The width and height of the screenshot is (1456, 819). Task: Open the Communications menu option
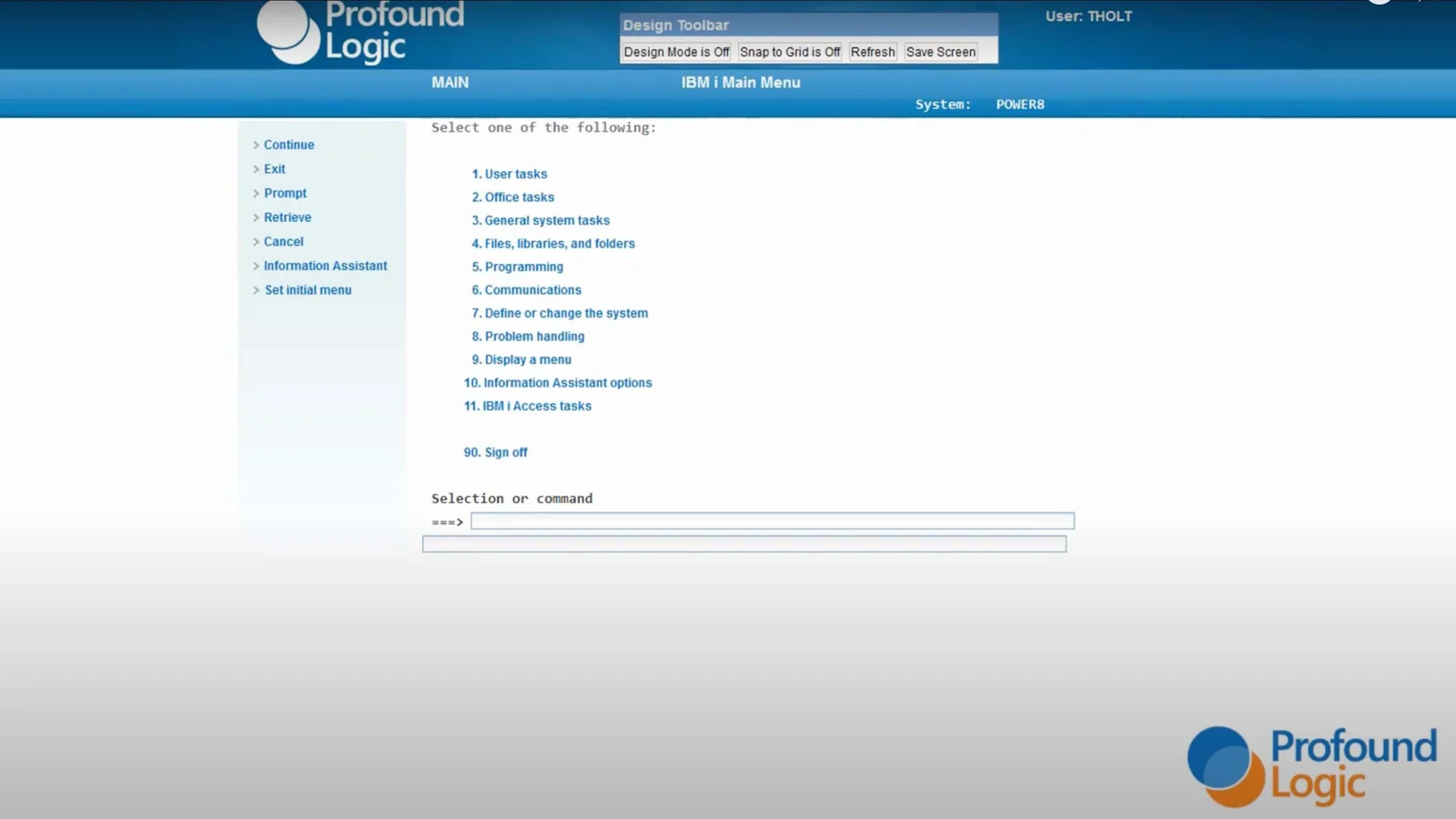coord(527,290)
